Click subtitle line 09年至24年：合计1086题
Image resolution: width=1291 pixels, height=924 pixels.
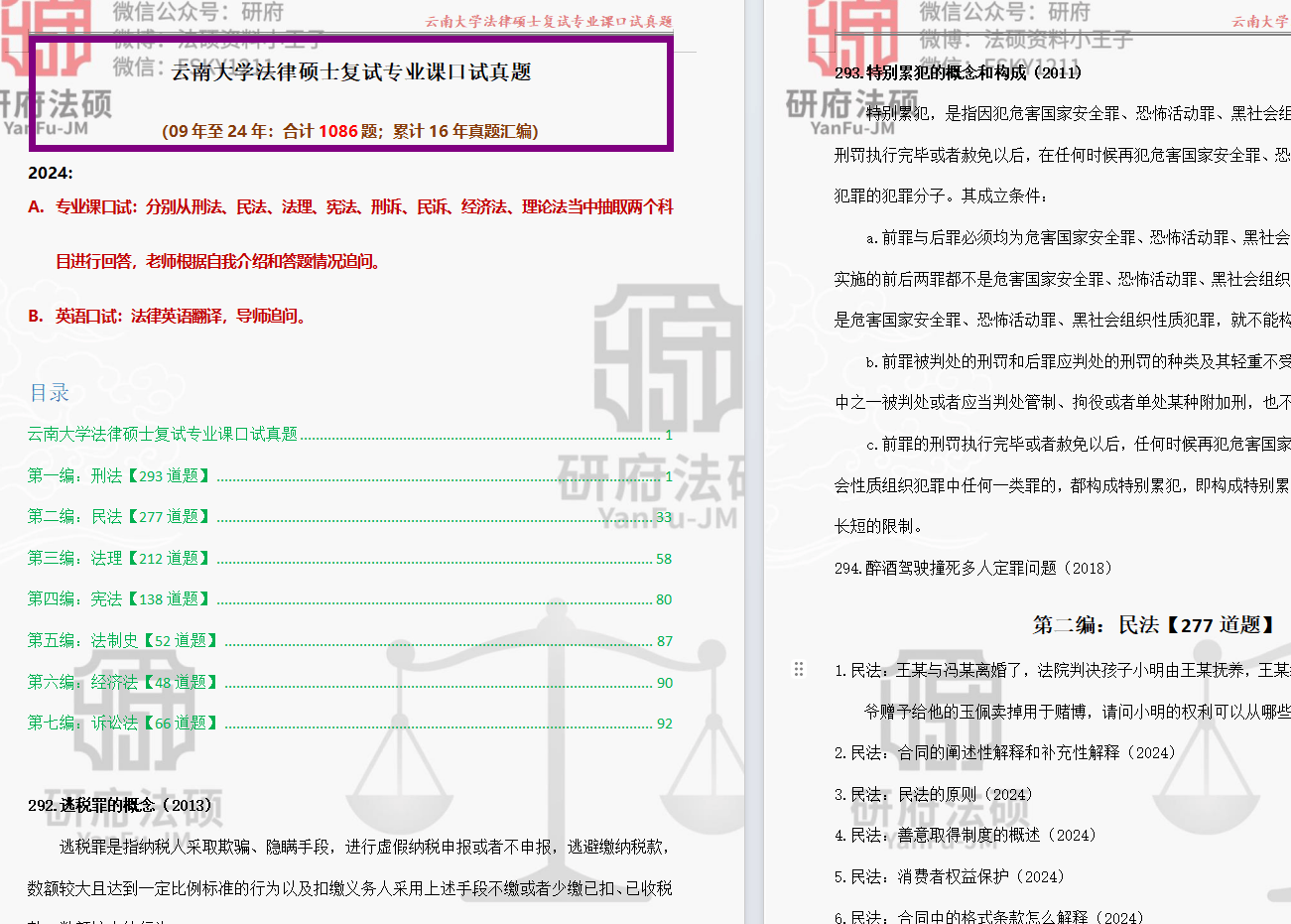point(350,131)
